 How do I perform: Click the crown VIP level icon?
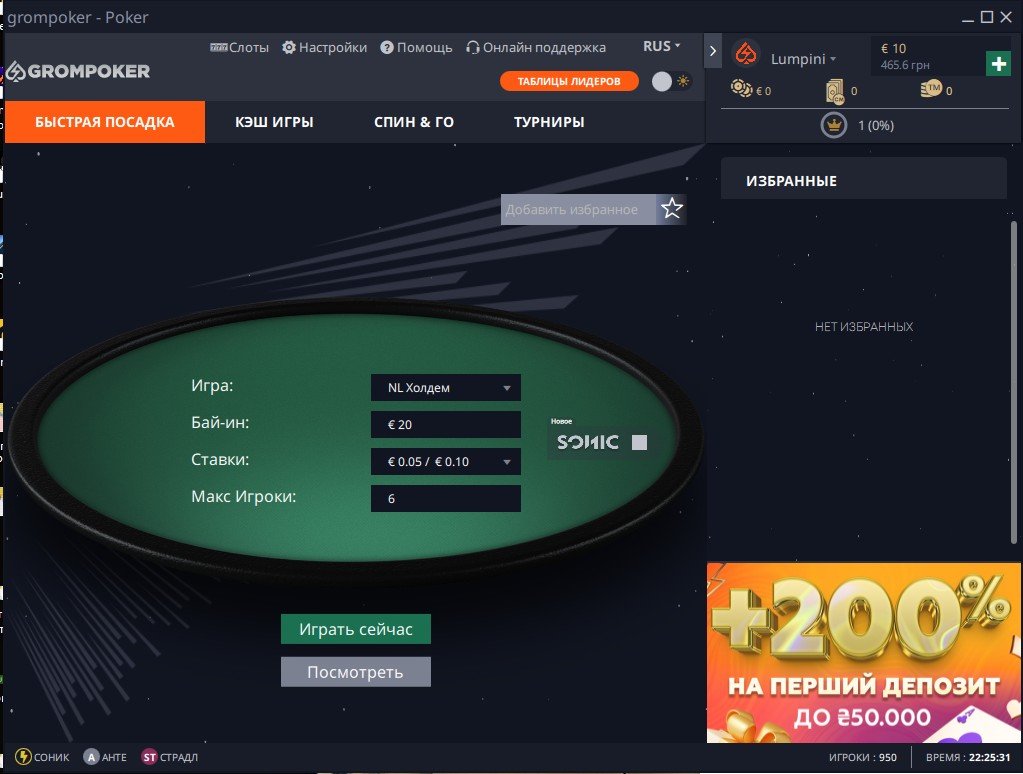click(833, 125)
